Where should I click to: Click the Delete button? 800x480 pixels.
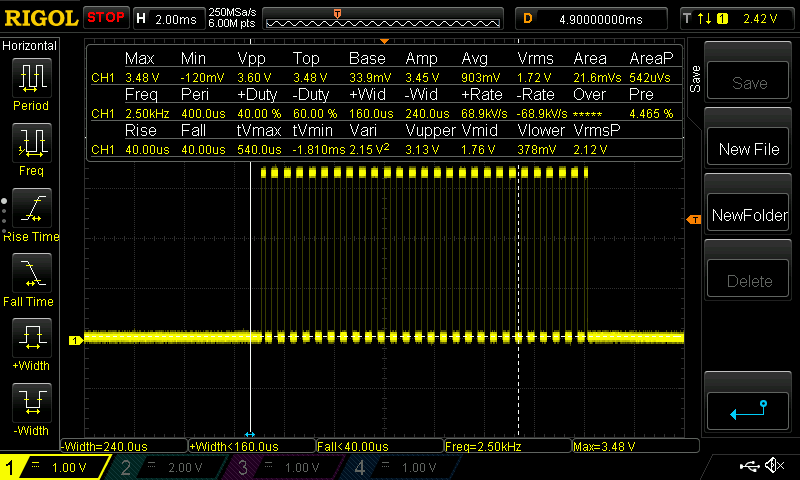(x=748, y=280)
